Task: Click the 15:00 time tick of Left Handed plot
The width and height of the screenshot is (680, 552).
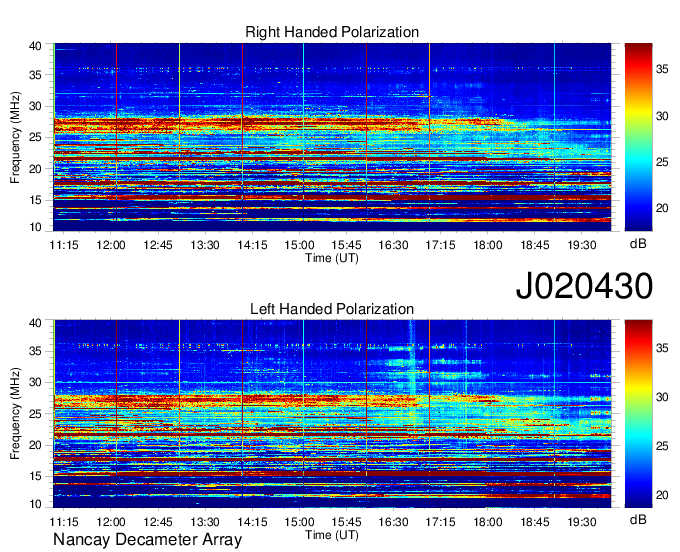Action: (x=299, y=522)
